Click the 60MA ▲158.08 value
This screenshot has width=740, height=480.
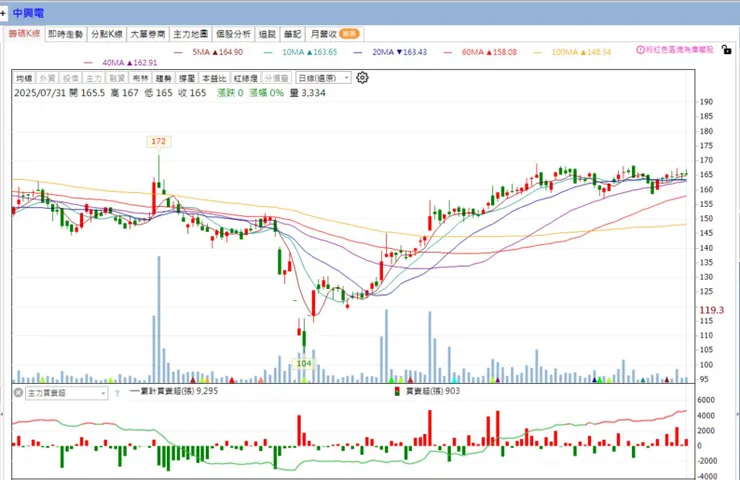[x=489, y=52]
